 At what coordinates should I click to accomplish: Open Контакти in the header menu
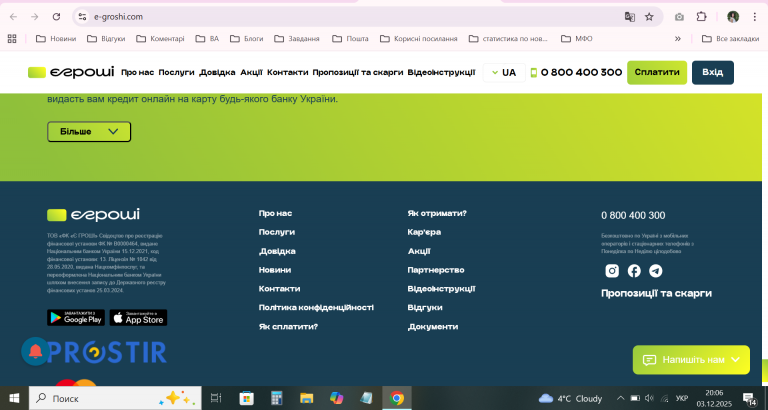click(x=288, y=72)
